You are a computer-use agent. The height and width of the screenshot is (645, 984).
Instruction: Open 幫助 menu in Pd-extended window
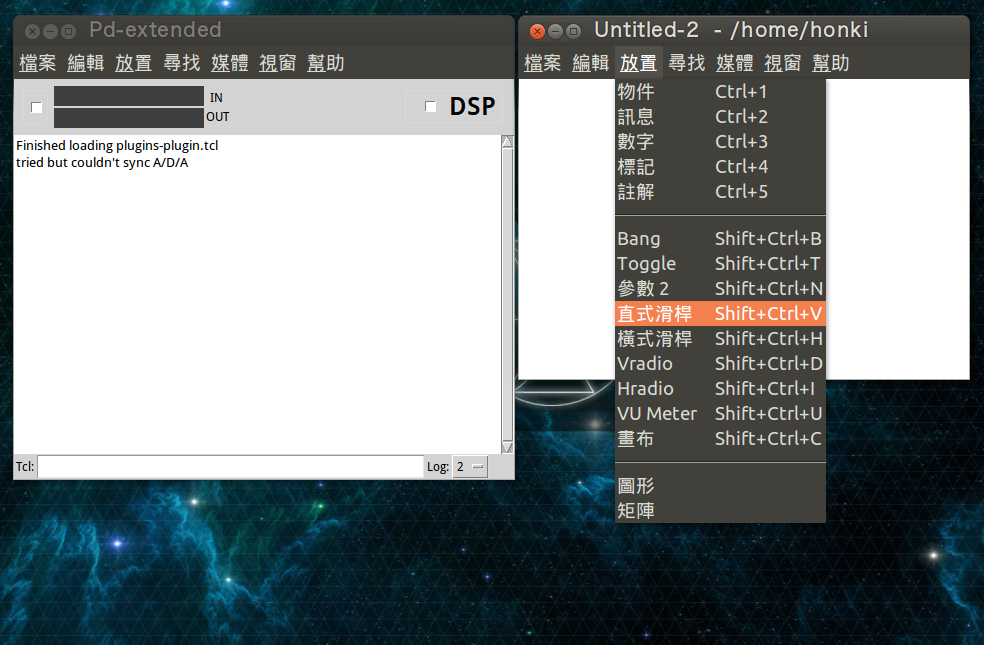[x=326, y=63]
